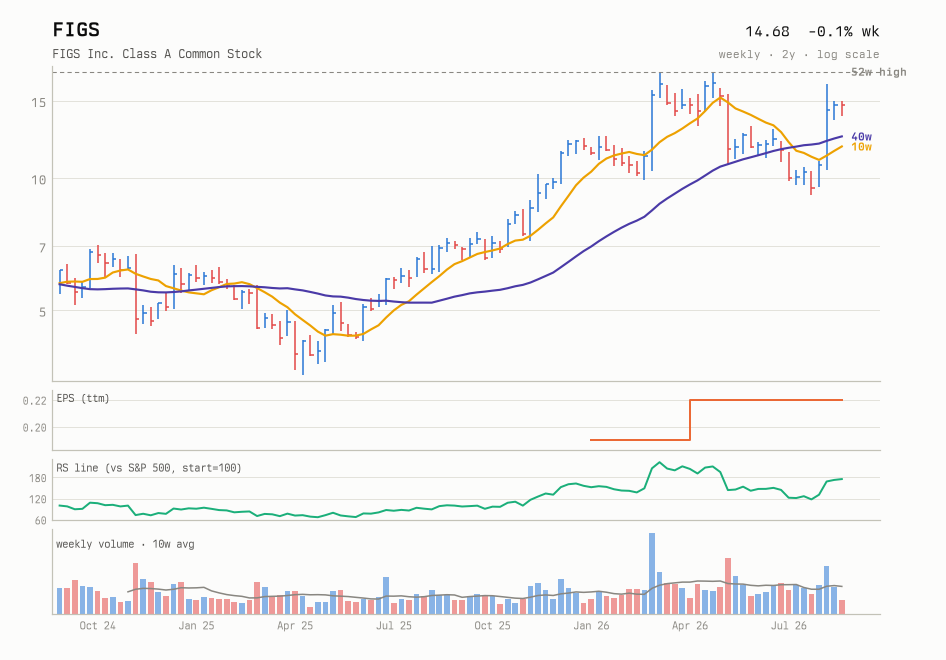Image resolution: width=946 pixels, height=660 pixels.
Task: Click the 0.20 EPS axis value
Action: tap(34, 428)
